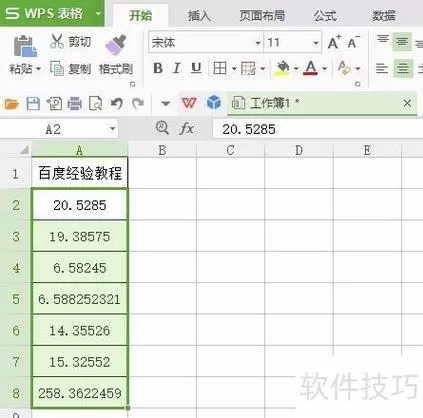Image resolution: width=423 pixels, height=418 pixels.
Task: Click the red WPS W icon
Action: tap(189, 103)
